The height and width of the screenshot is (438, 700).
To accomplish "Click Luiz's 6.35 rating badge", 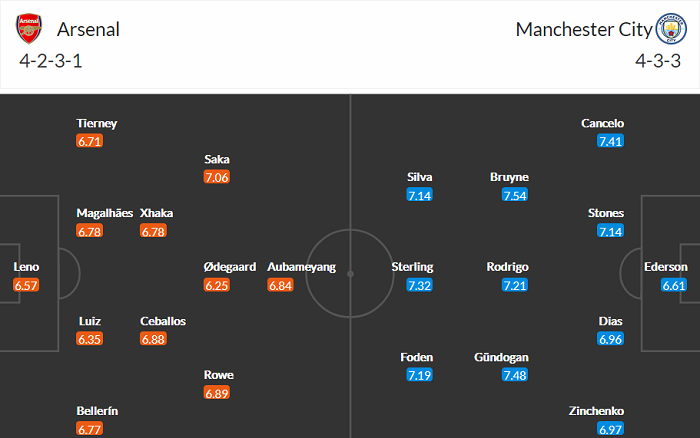I will [90, 339].
